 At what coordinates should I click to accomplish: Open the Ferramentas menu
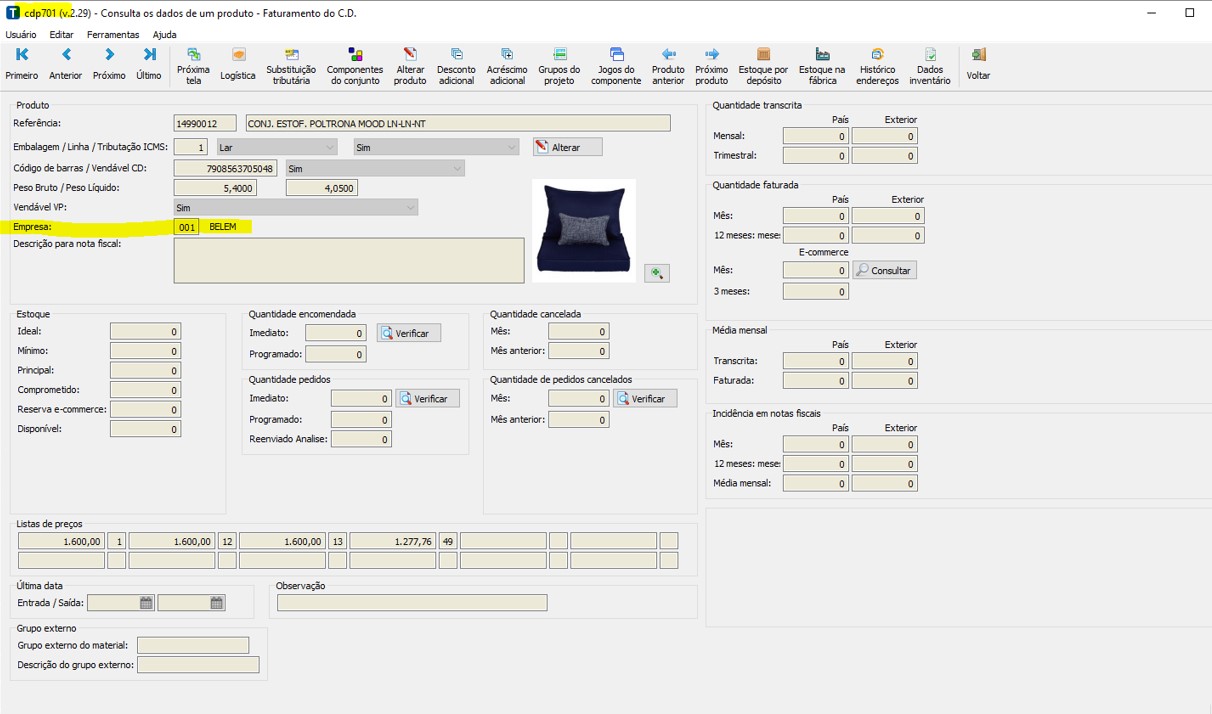tap(113, 34)
